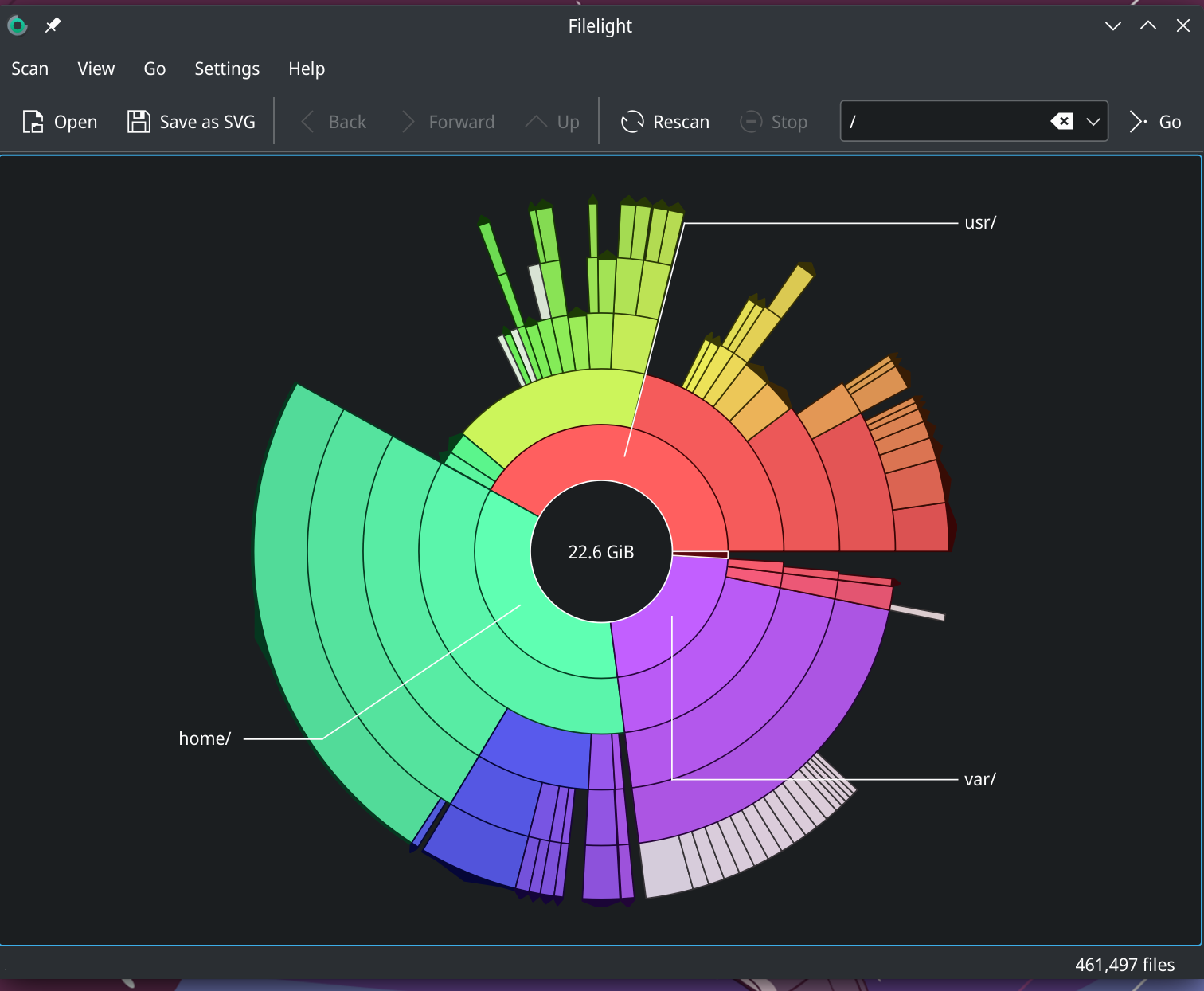Click the 22.6 GiB center circle
This screenshot has height=991, width=1204.
coord(600,550)
